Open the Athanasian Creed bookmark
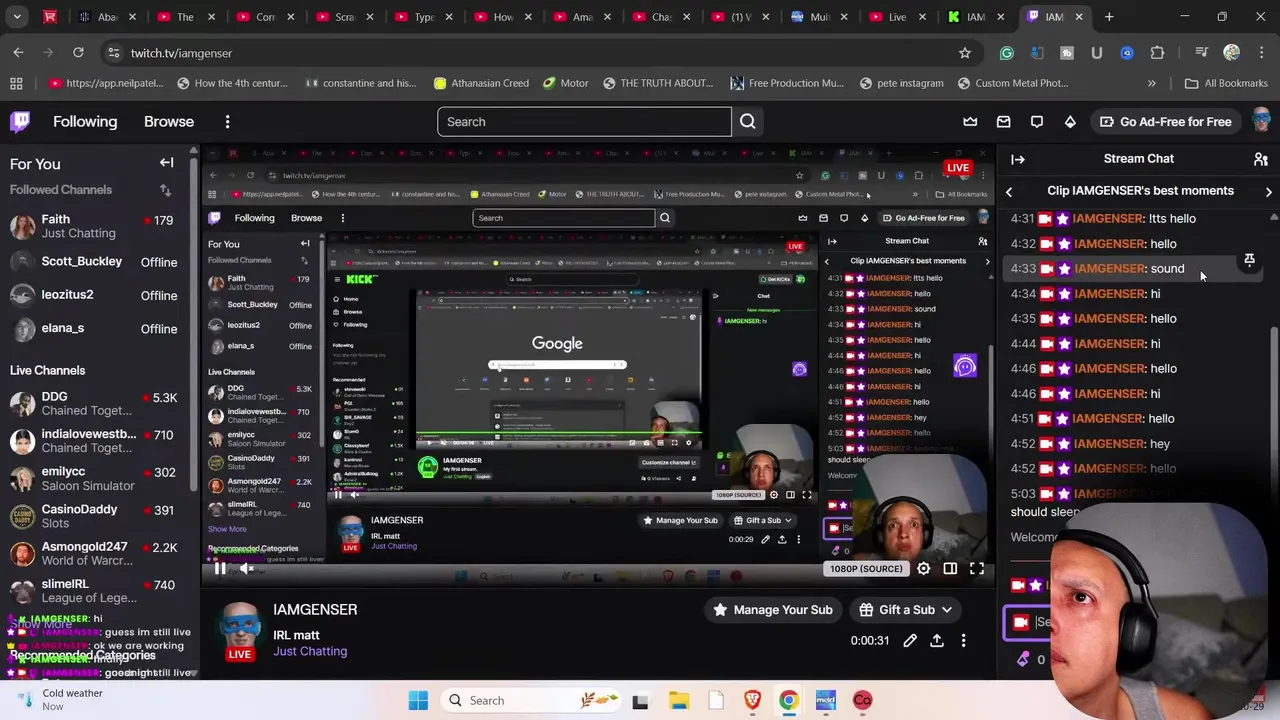The height and width of the screenshot is (720, 1280). [x=481, y=83]
